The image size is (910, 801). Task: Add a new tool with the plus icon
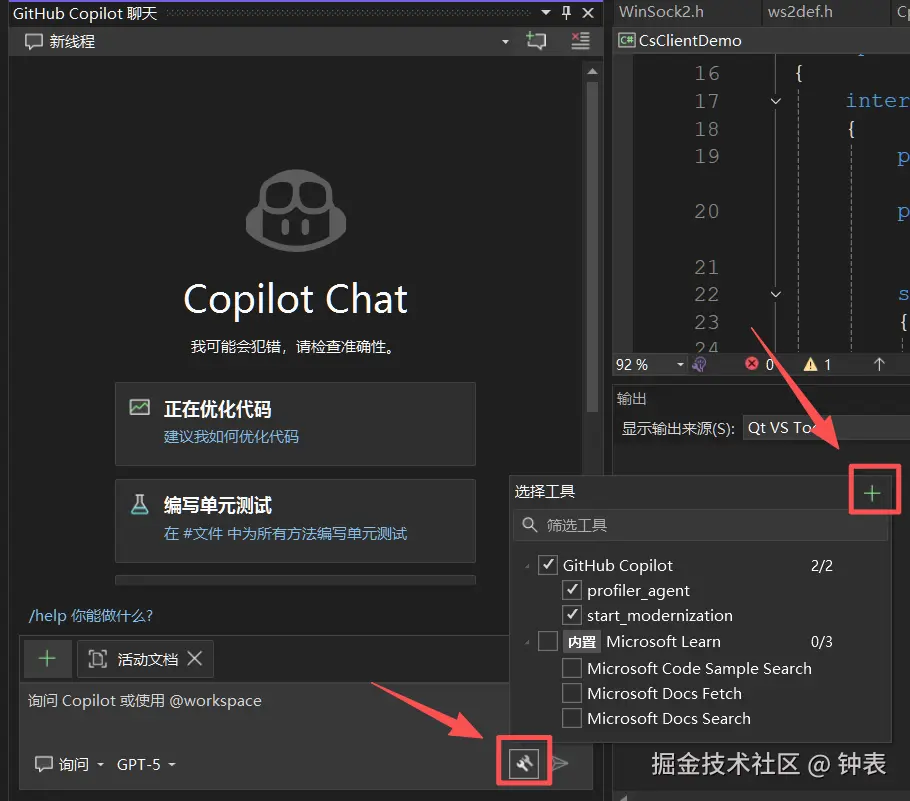click(x=872, y=493)
